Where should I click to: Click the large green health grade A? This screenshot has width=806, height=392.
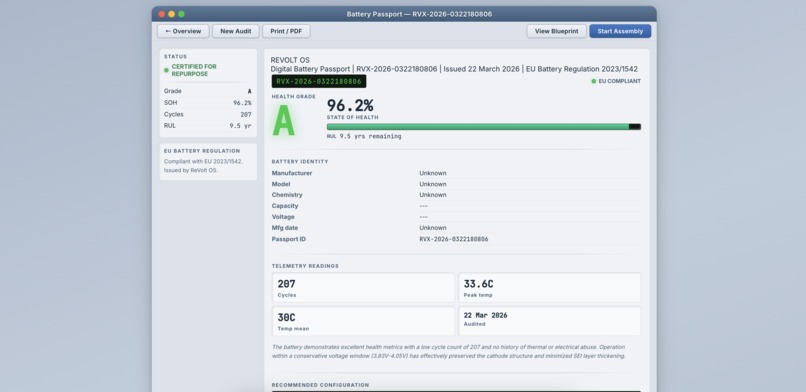tap(283, 120)
